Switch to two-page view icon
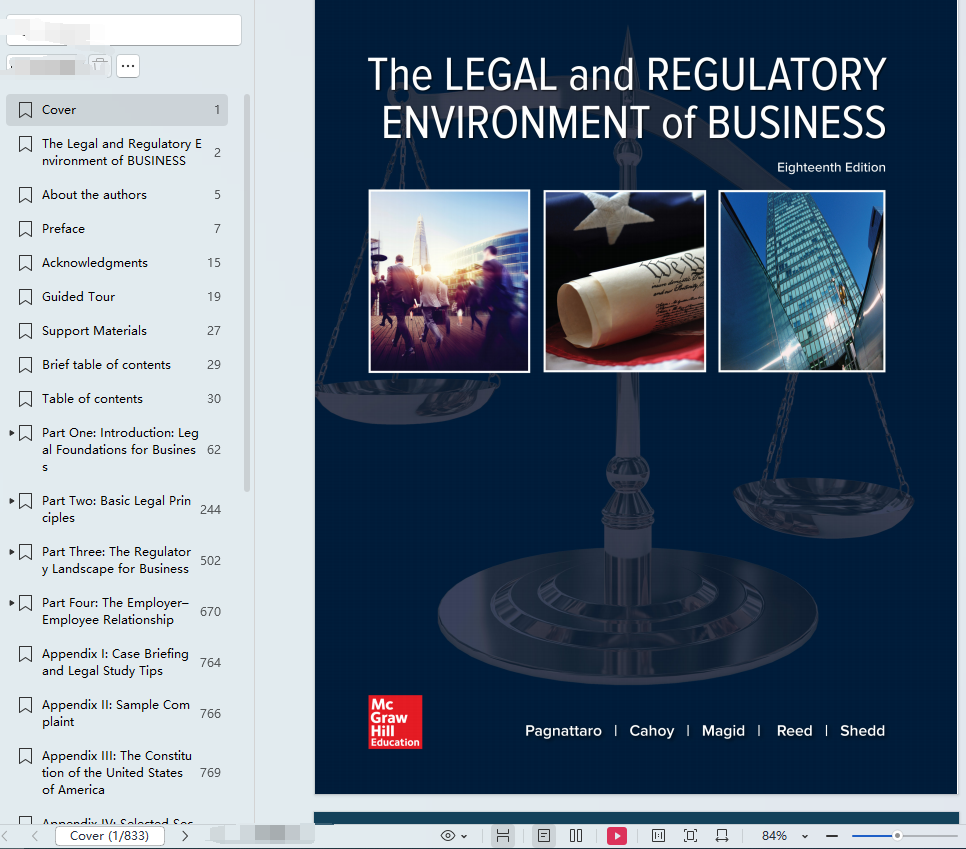The height and width of the screenshot is (849, 966). 576,836
